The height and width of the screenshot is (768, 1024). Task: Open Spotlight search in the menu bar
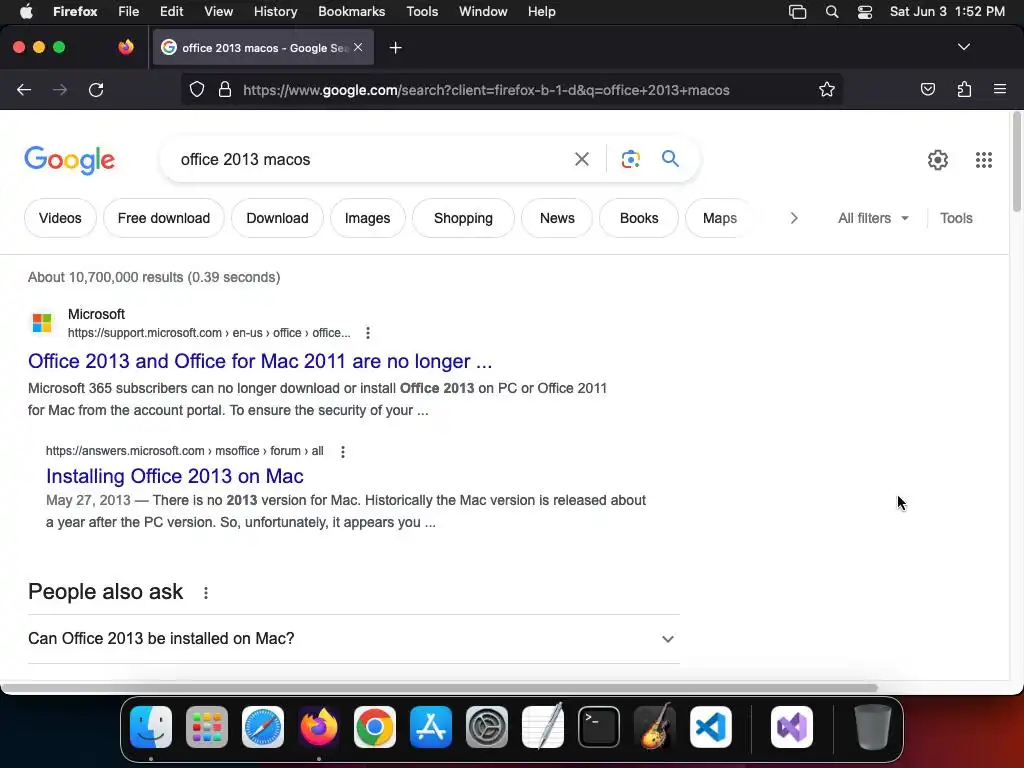pos(831,12)
